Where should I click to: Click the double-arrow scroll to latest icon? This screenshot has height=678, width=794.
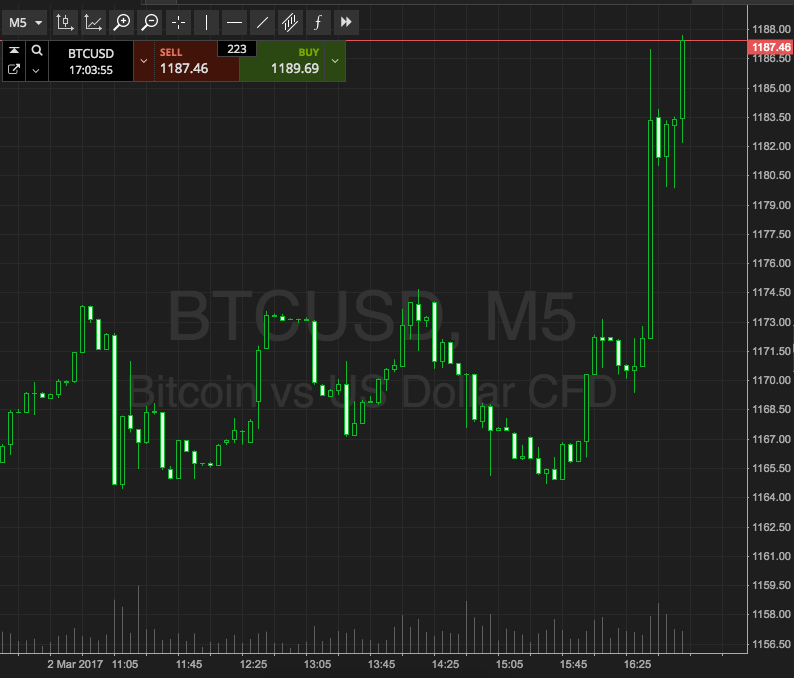coord(346,21)
